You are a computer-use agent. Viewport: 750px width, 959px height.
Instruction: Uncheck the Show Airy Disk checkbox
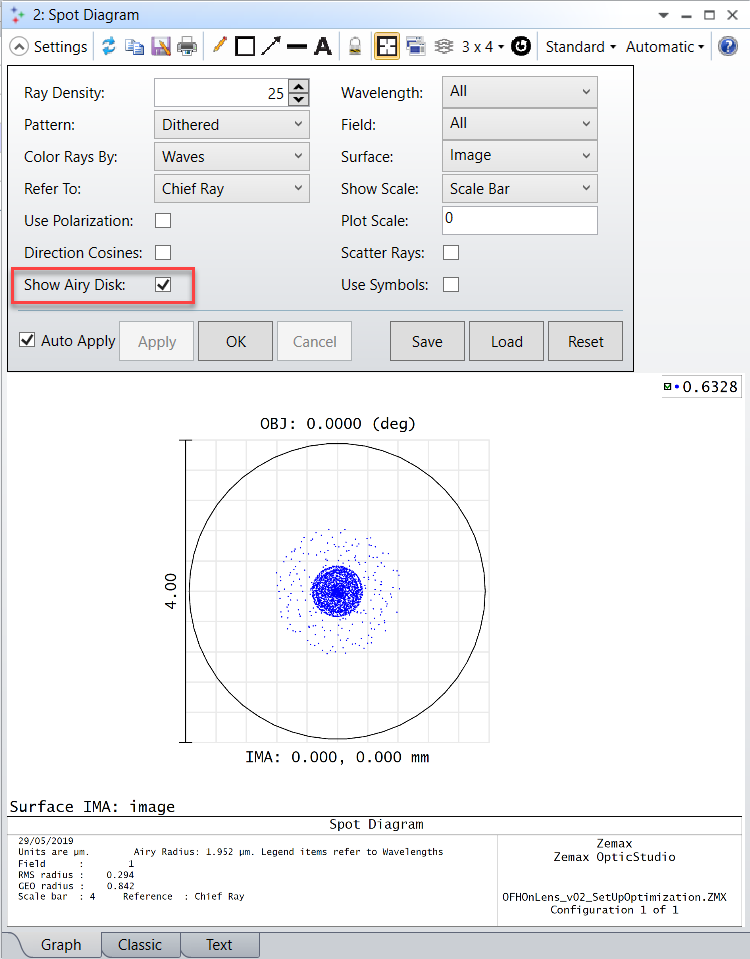click(163, 284)
